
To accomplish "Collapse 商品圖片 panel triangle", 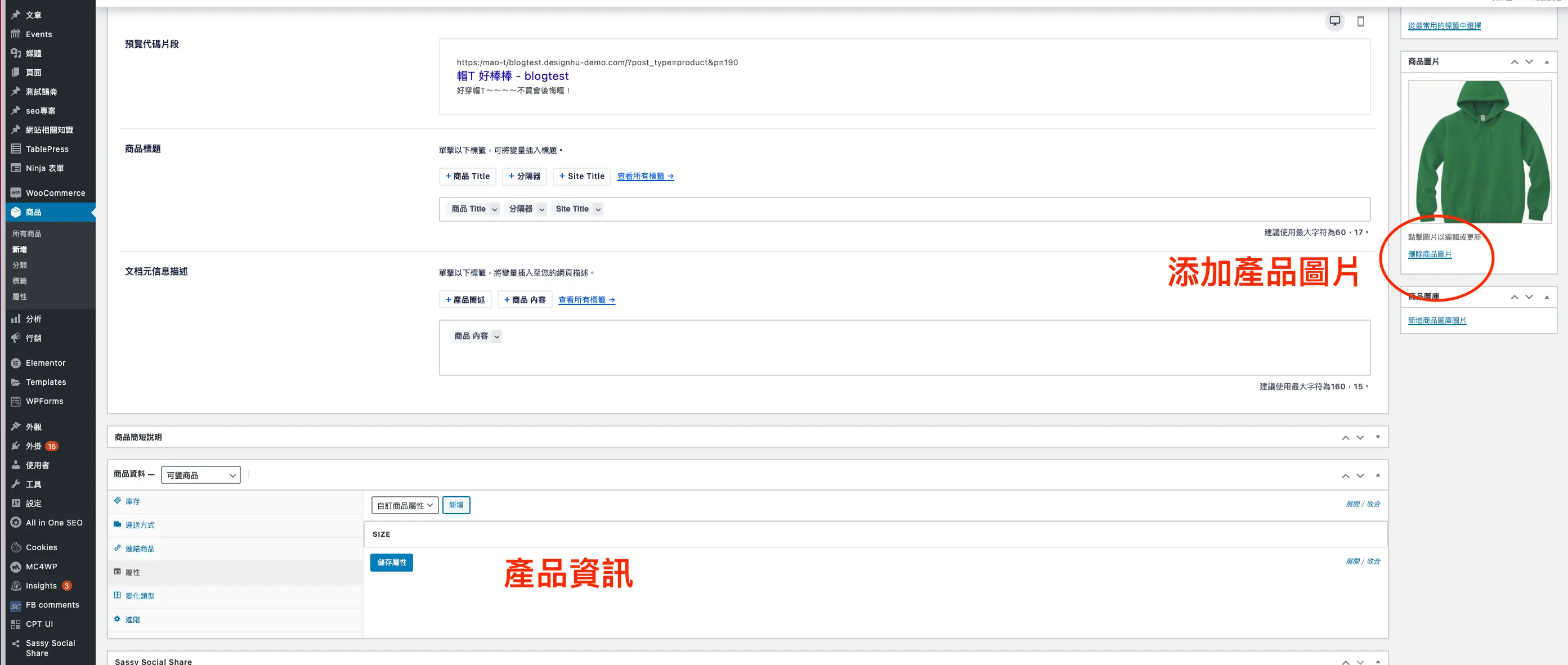I will pyautogui.click(x=1546, y=62).
